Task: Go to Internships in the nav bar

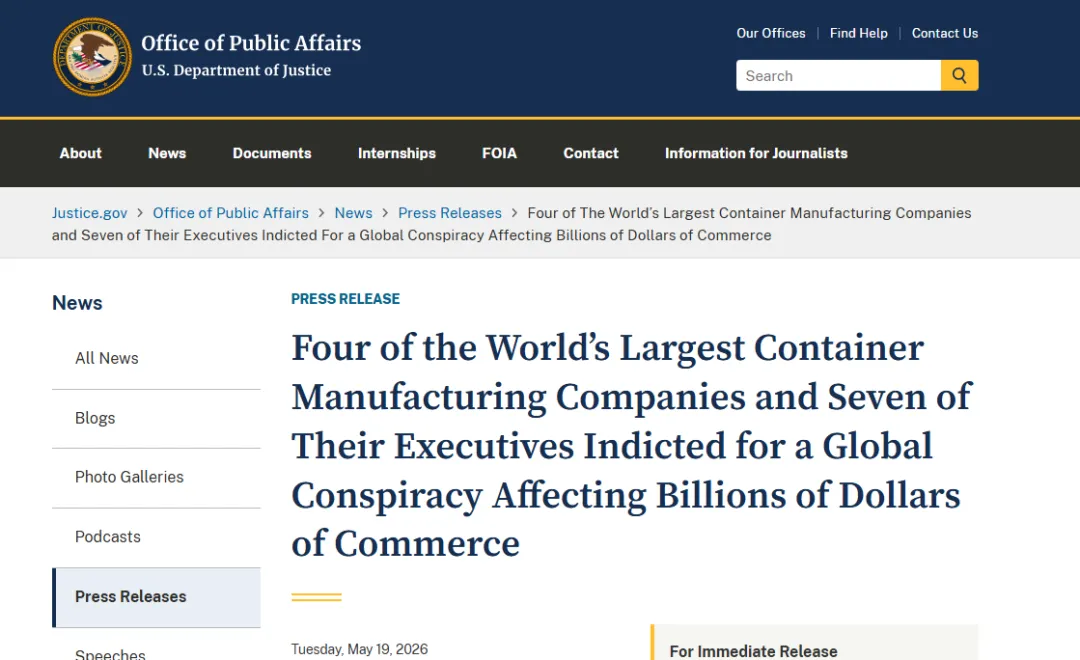Action: point(397,153)
